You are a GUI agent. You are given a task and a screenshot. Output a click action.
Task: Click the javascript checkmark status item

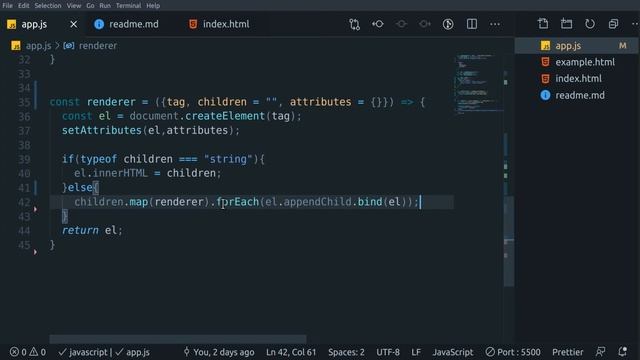[82, 352]
